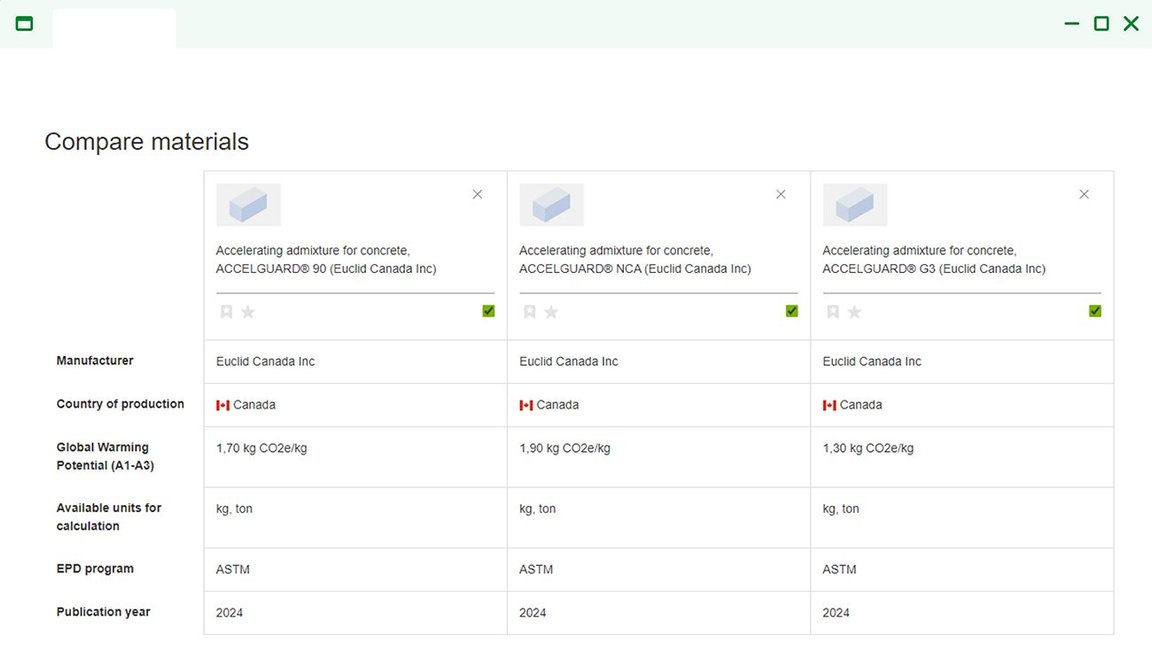Click the Canada flag for ACCELGUARD 90
This screenshot has height=668, width=1152.
(x=223, y=405)
